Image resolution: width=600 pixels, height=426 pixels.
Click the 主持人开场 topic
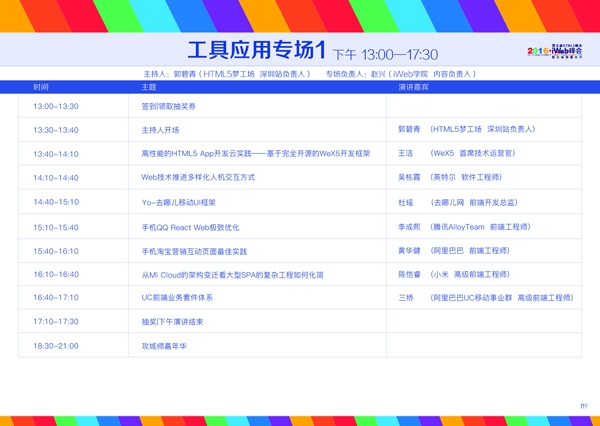160,130
